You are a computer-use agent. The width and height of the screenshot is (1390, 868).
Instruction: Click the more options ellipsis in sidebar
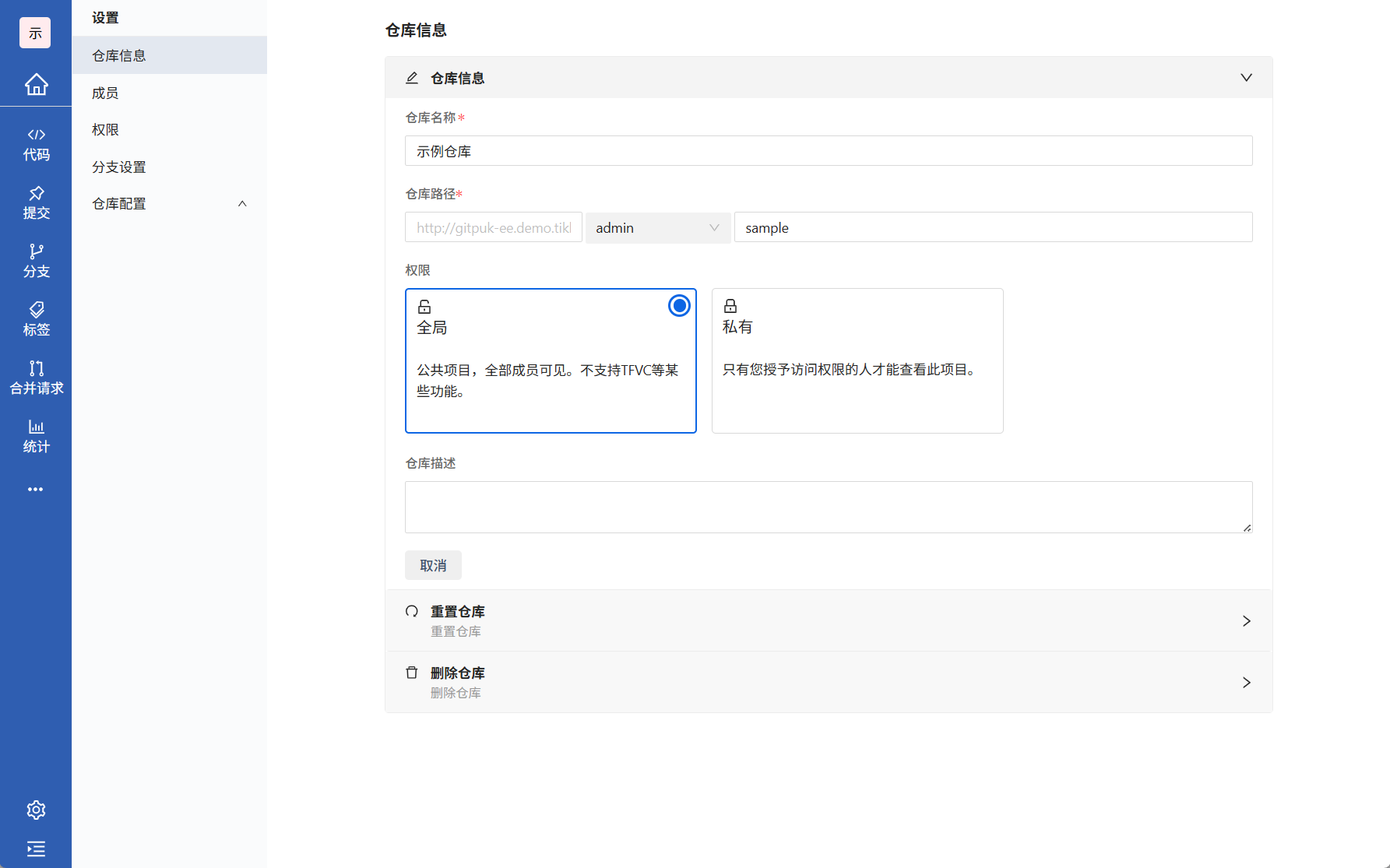[x=36, y=489]
